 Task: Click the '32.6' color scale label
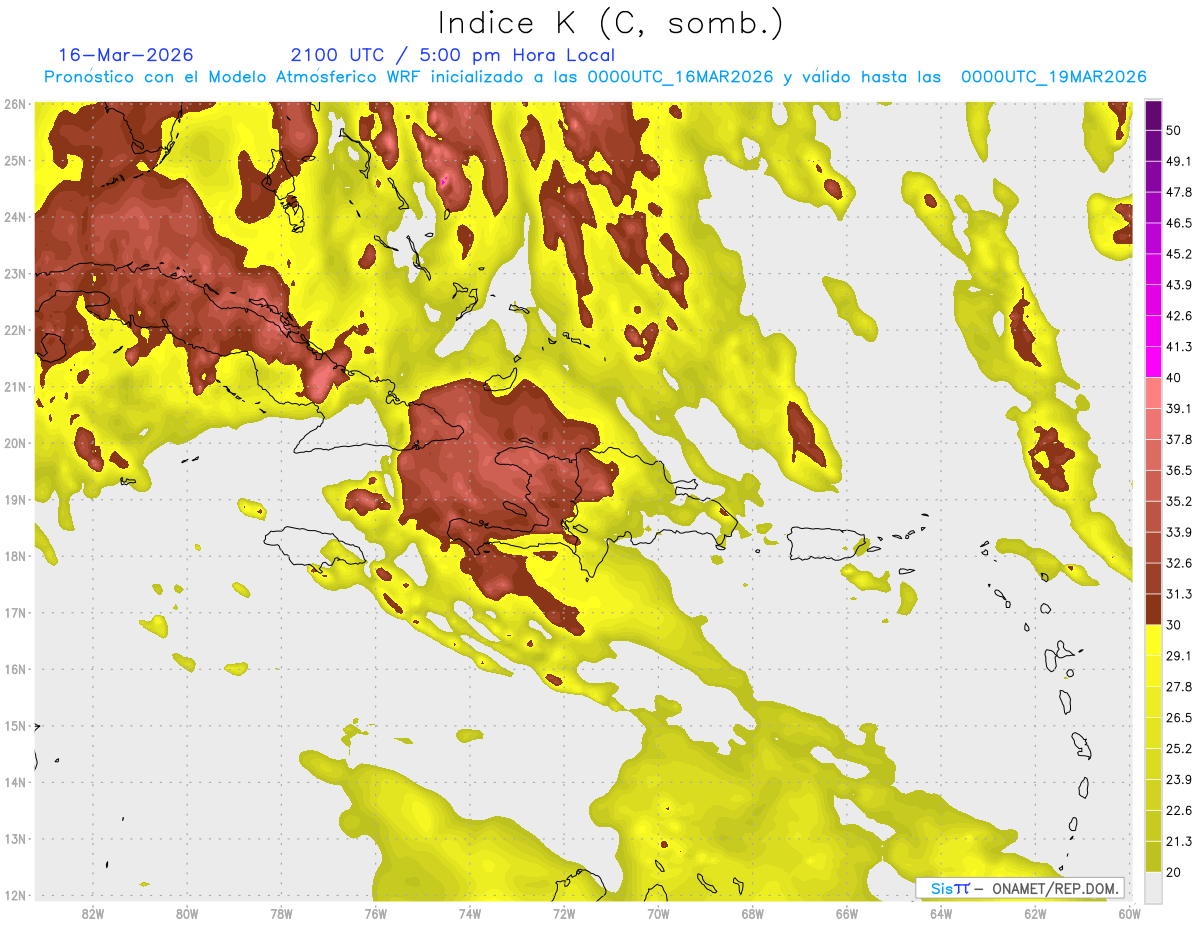pyautogui.click(x=1179, y=564)
